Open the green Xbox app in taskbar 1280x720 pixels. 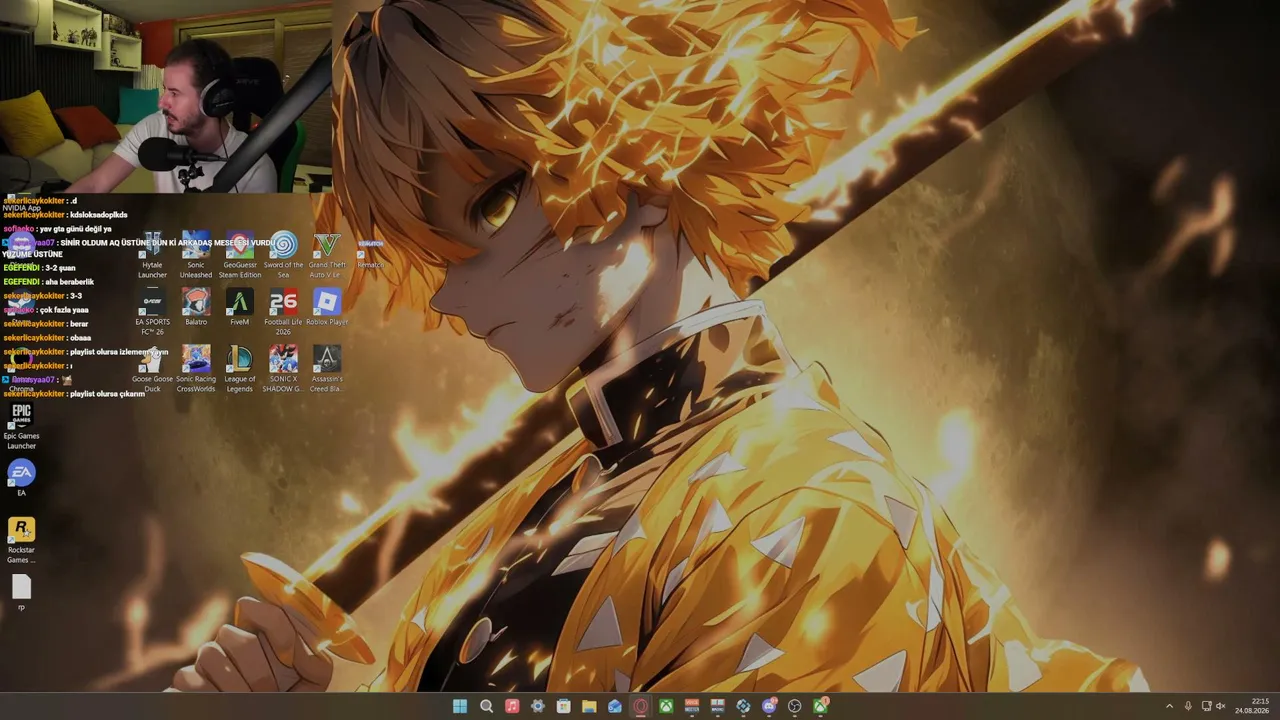point(666,706)
